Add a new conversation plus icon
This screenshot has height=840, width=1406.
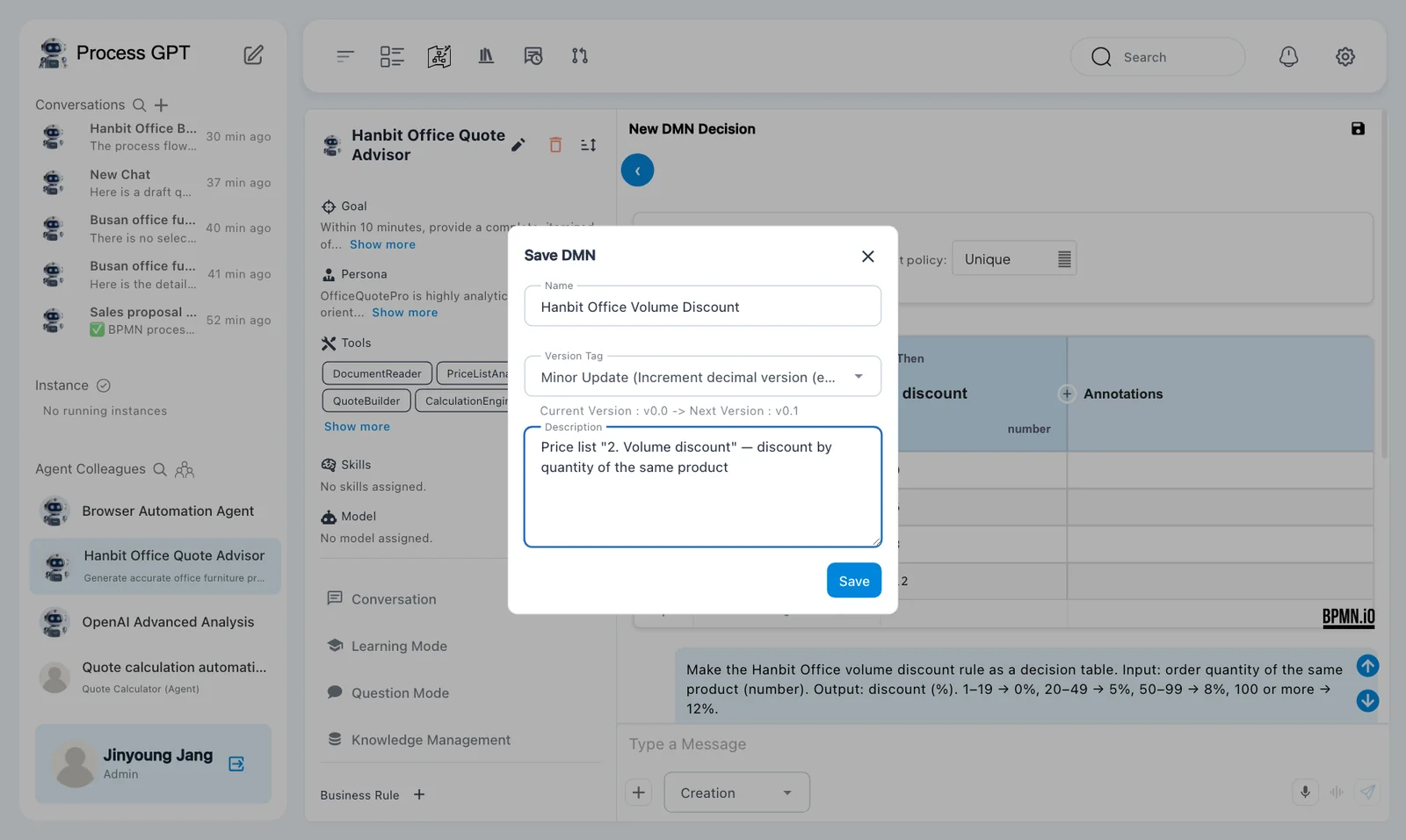[x=161, y=105]
